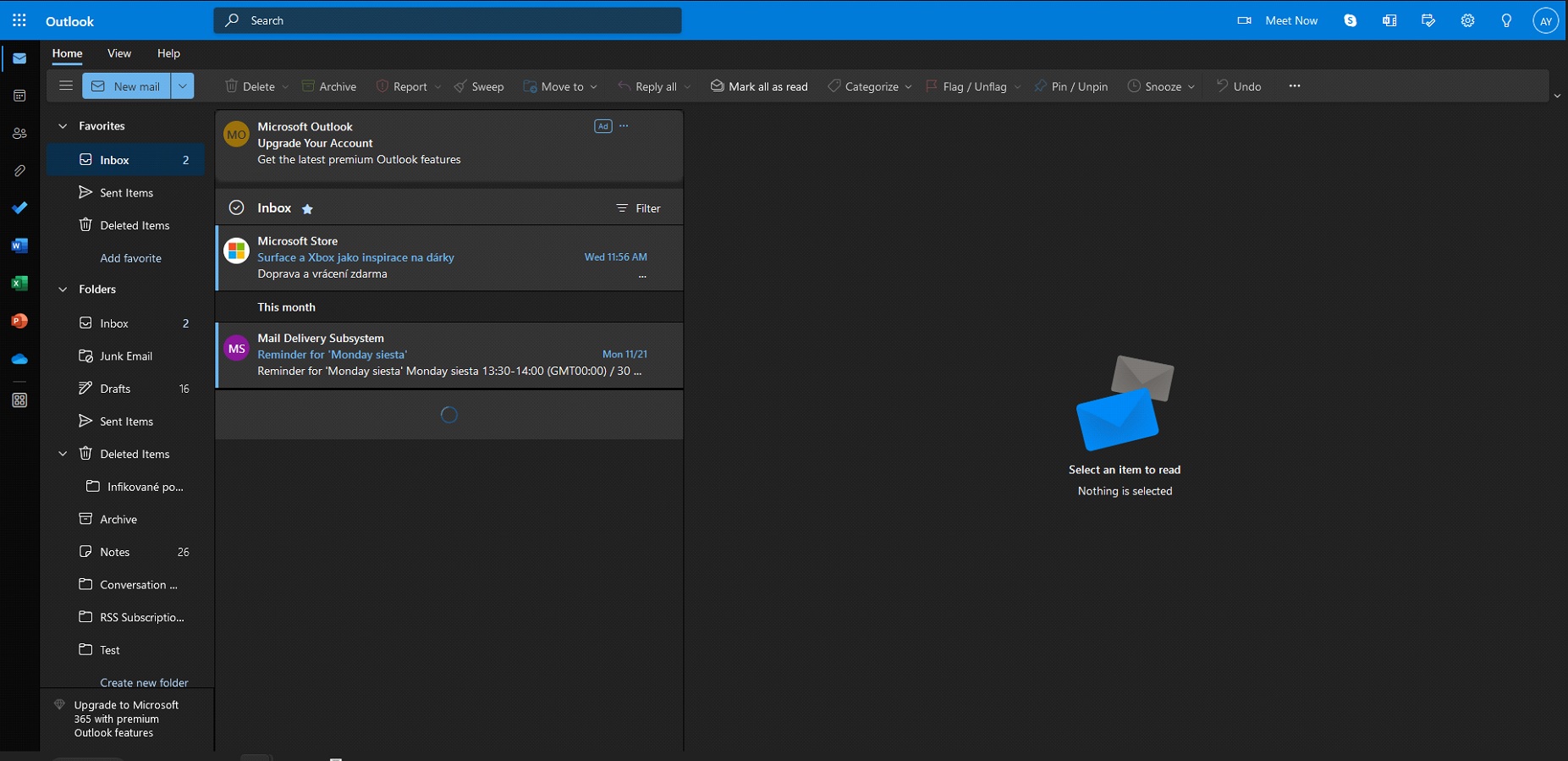The height and width of the screenshot is (761, 1568).
Task: Open the Filter menu
Action: coord(638,208)
